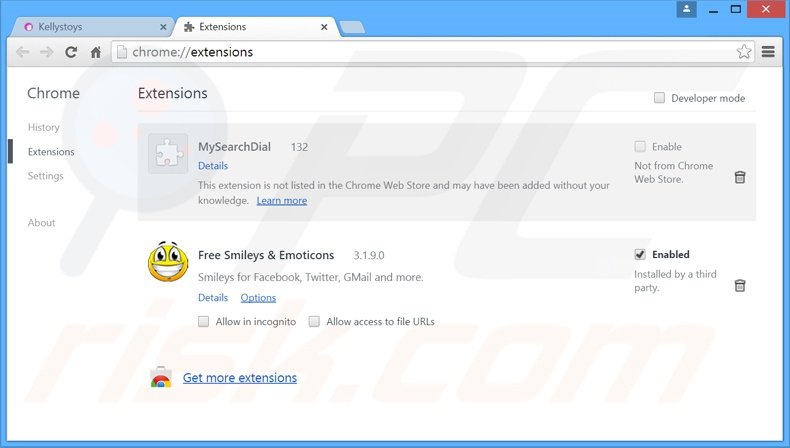790x448 pixels.
Task: Remove Free Smileys & Emoticons via trash icon
Action: pyautogui.click(x=740, y=286)
